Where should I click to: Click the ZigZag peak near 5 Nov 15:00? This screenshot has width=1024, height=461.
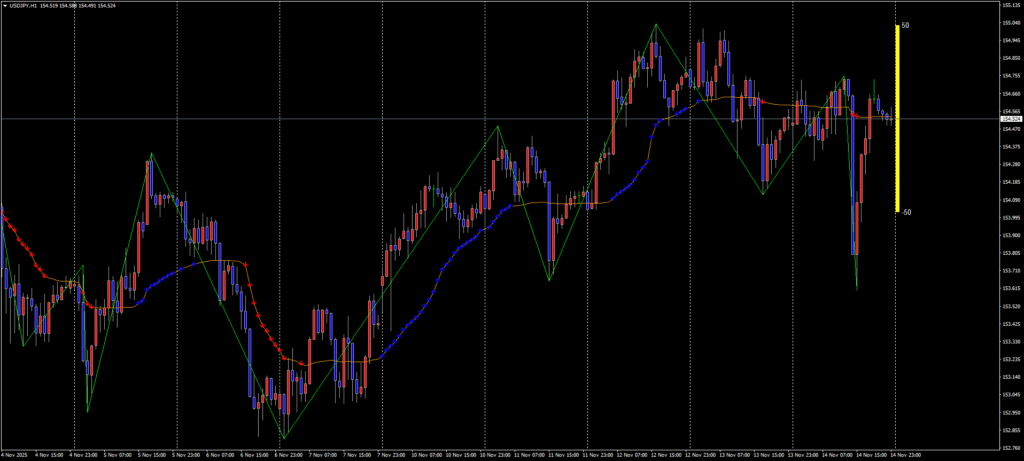[151, 153]
